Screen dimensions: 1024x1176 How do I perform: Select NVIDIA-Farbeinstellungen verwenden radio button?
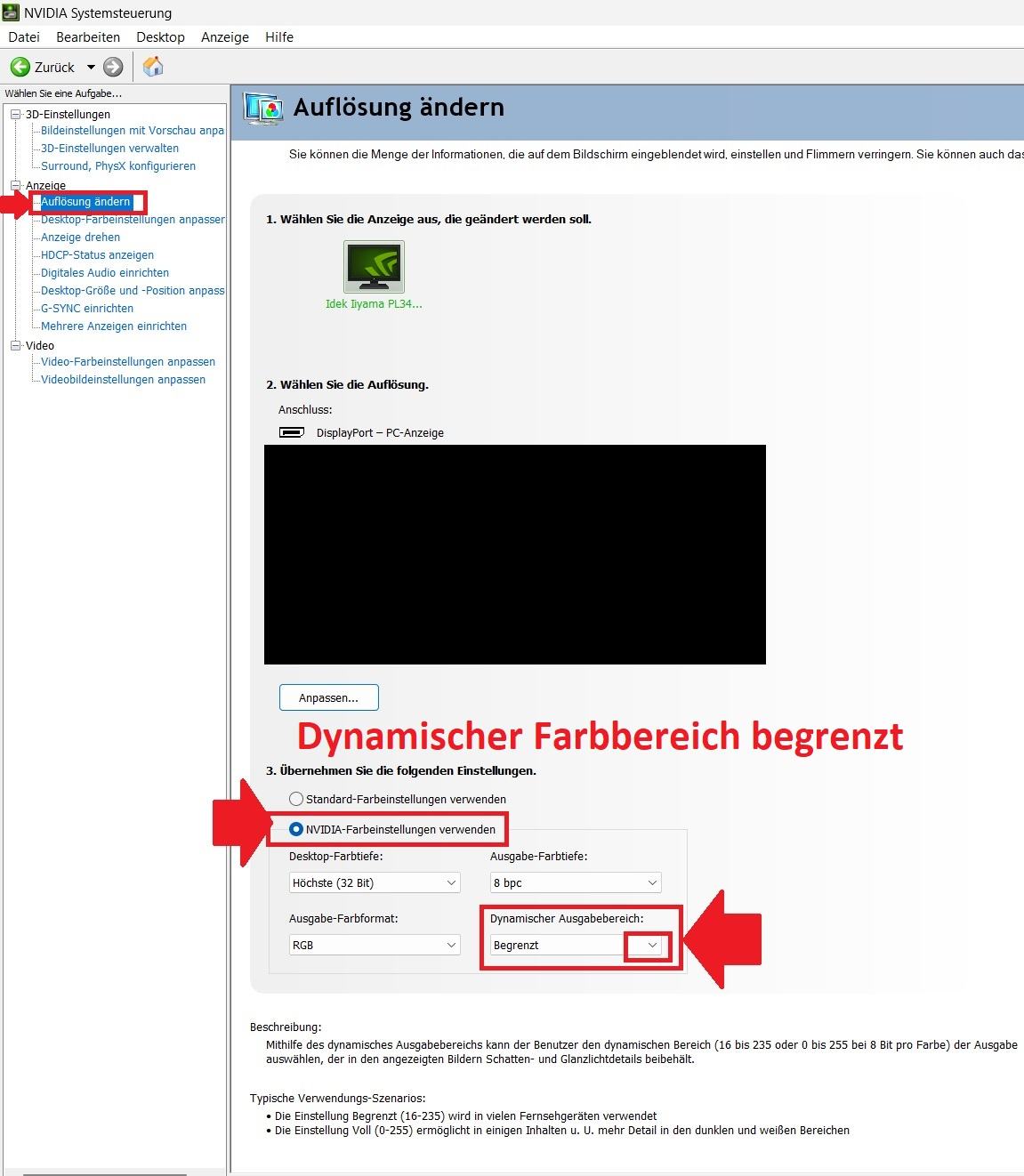coord(296,829)
